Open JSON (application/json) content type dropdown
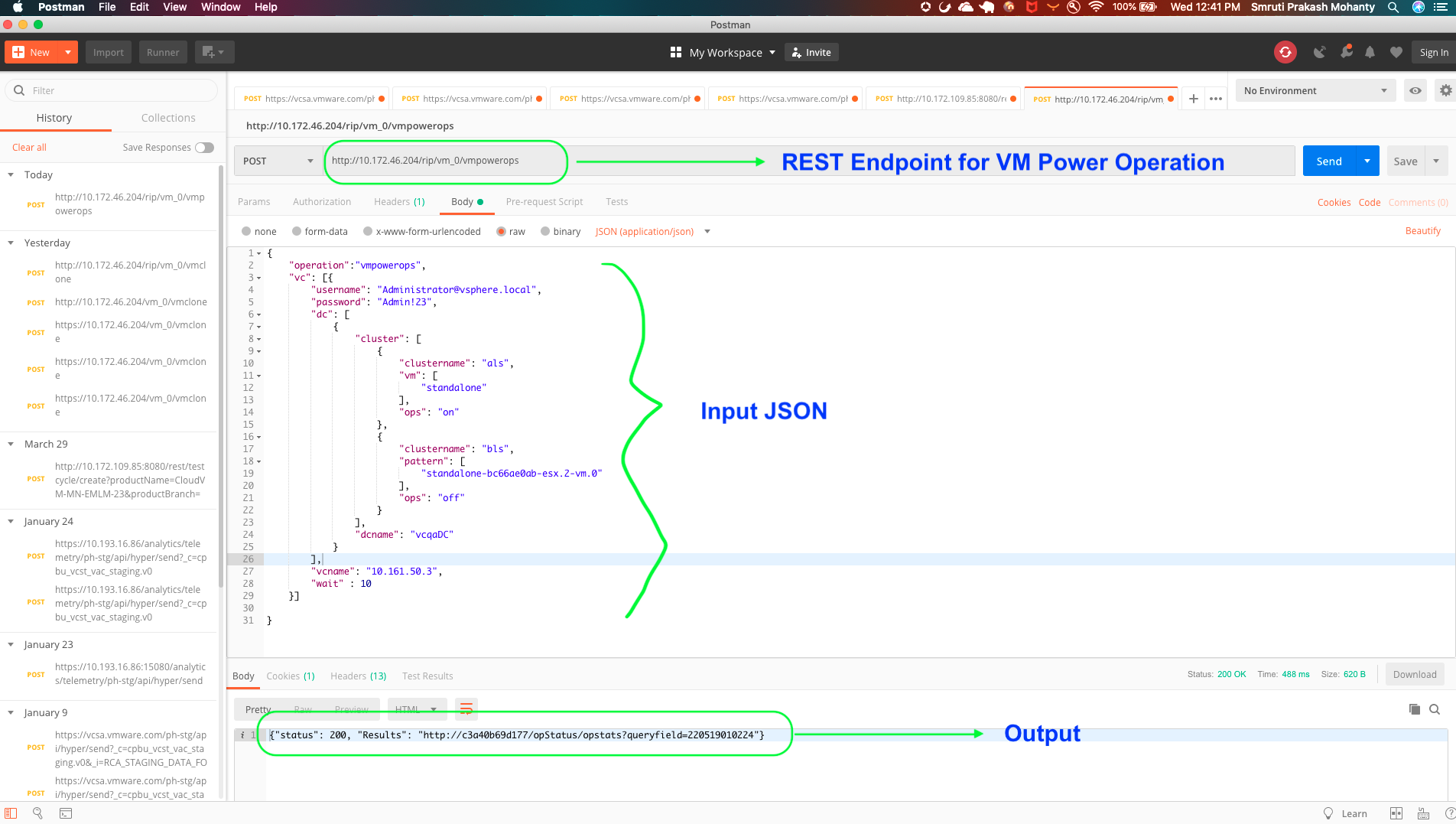This screenshot has width=1456, height=824. pos(653,231)
